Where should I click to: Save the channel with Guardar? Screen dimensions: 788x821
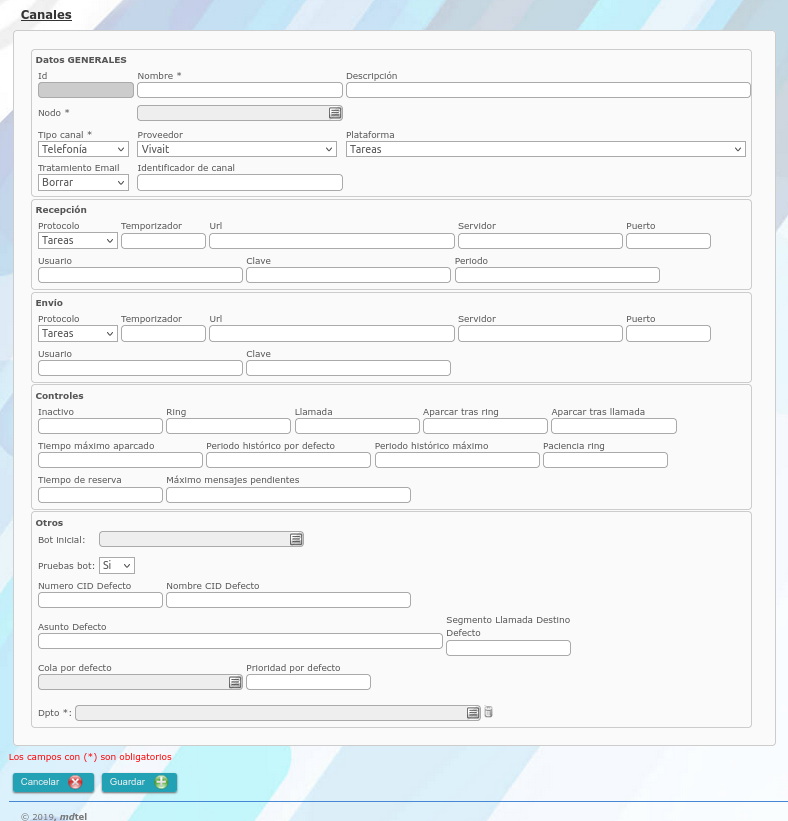pos(139,782)
